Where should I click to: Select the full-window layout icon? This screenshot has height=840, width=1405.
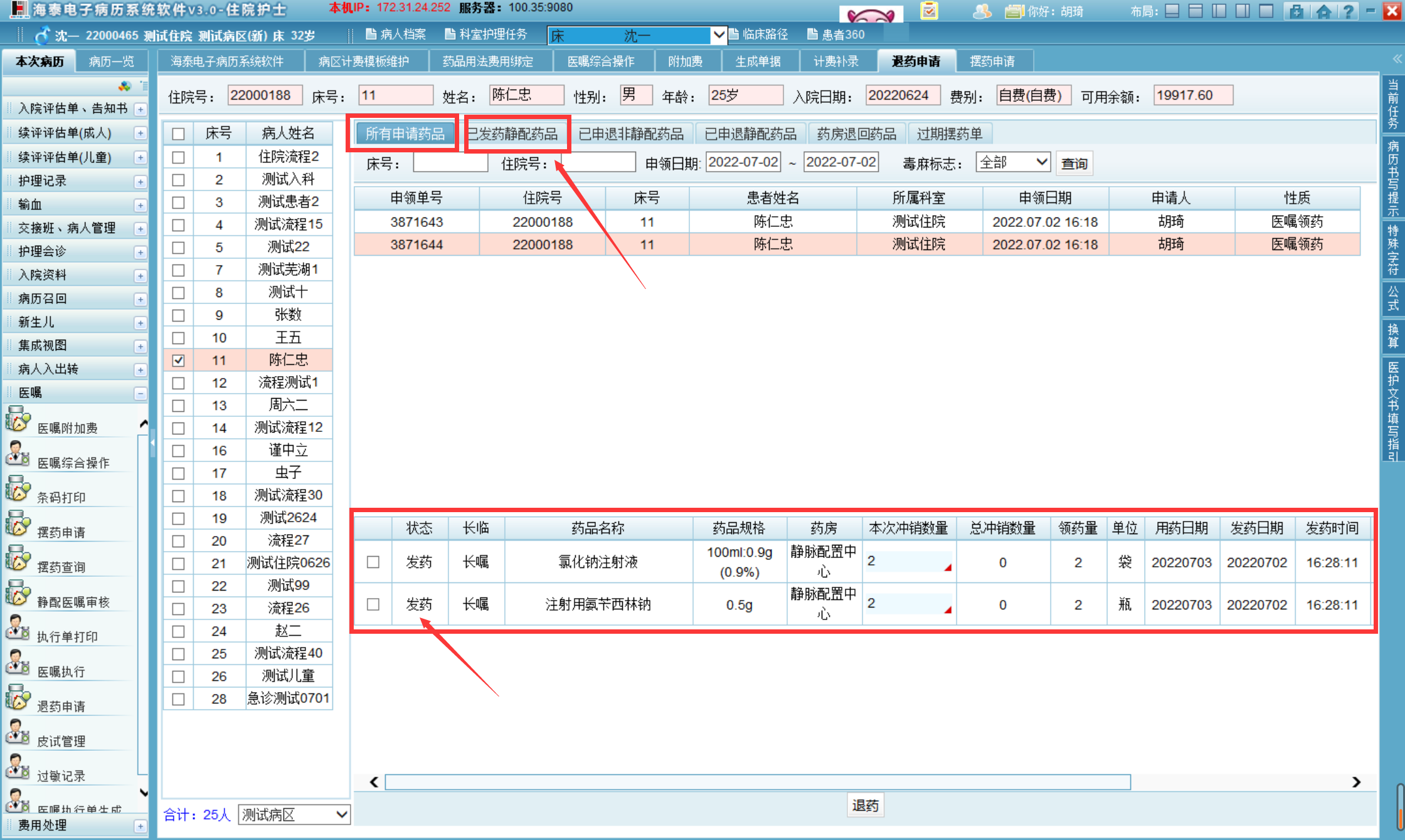coord(1266,11)
